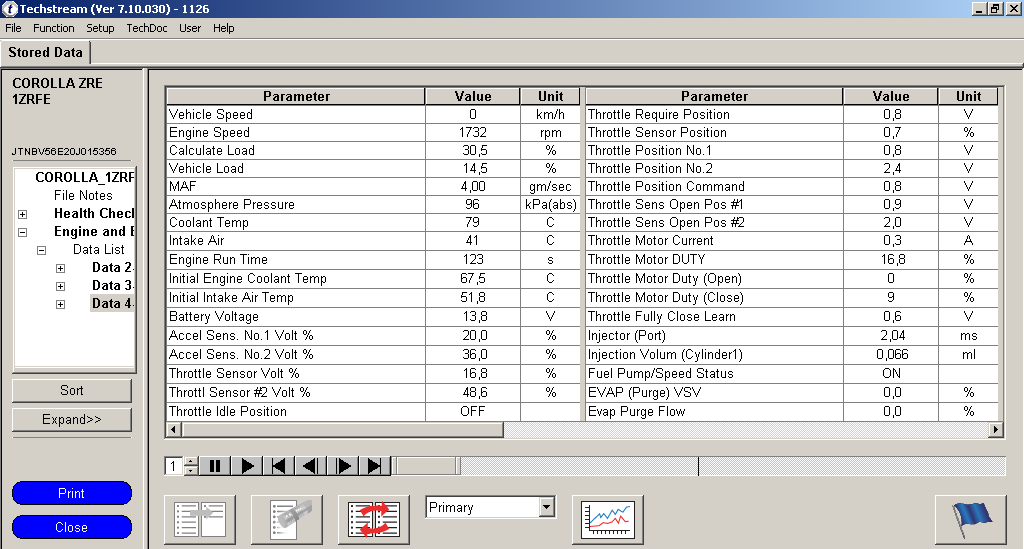Step forward one frame
The width and height of the screenshot is (1024, 549).
tap(343, 466)
